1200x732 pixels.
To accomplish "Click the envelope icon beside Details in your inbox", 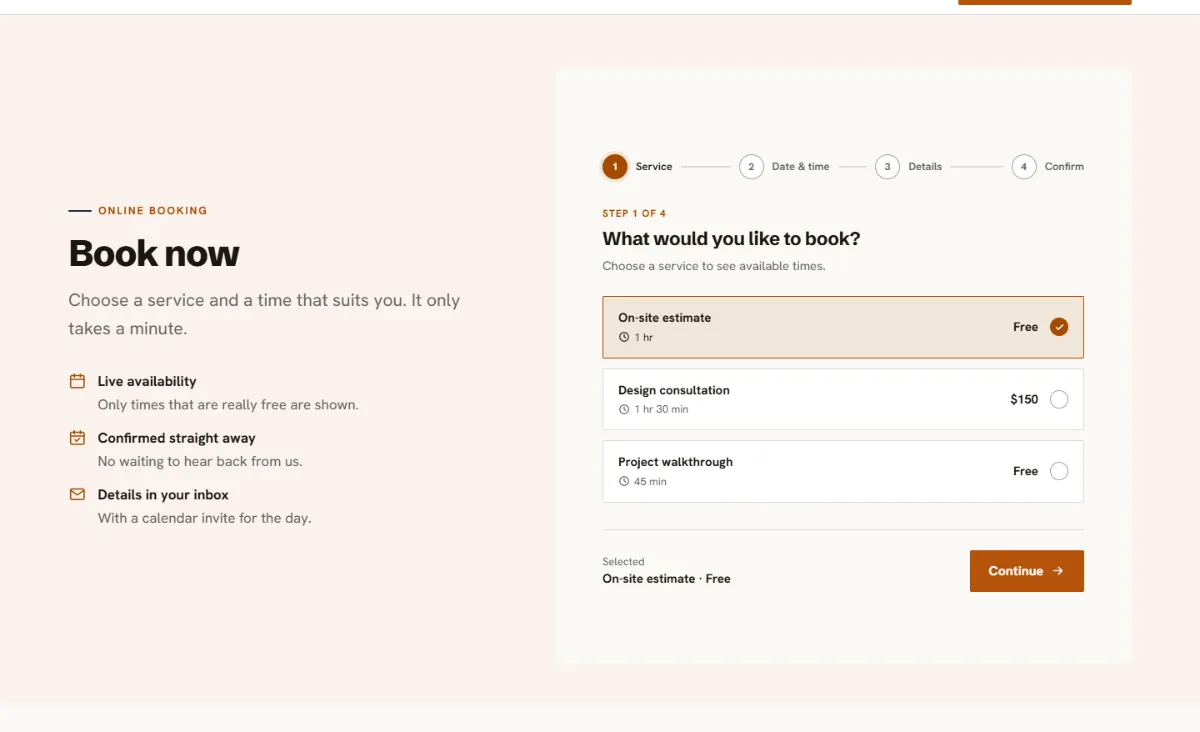I will pyautogui.click(x=77, y=494).
